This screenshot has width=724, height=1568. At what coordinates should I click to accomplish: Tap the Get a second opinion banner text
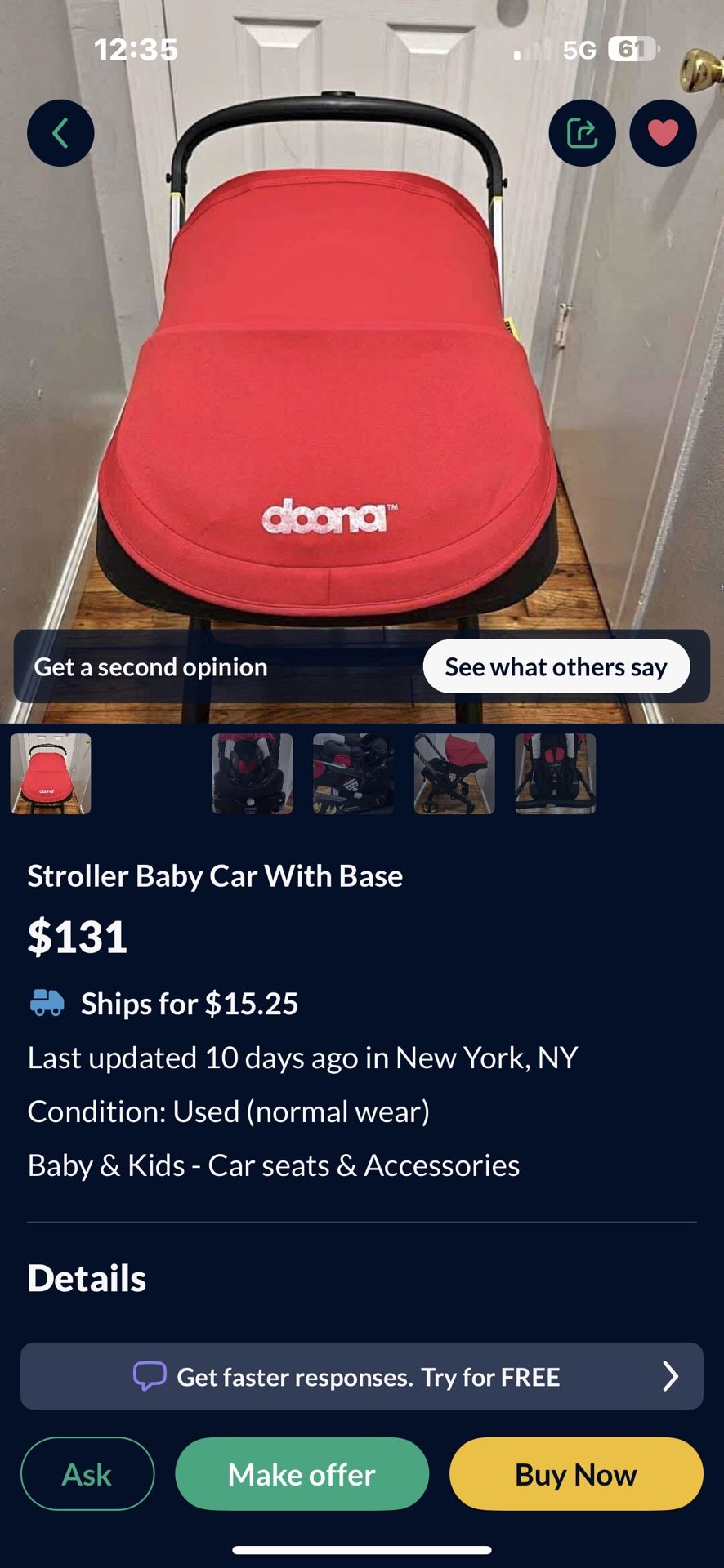coord(151,666)
